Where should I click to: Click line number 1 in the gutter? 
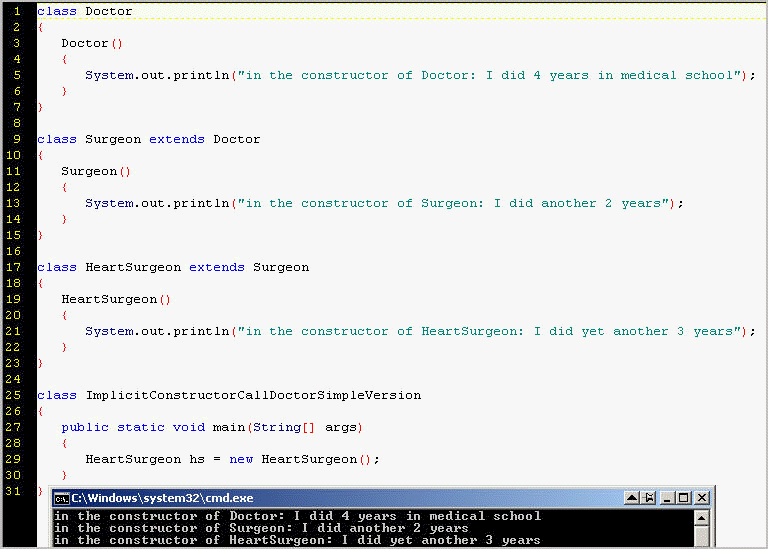(17, 11)
